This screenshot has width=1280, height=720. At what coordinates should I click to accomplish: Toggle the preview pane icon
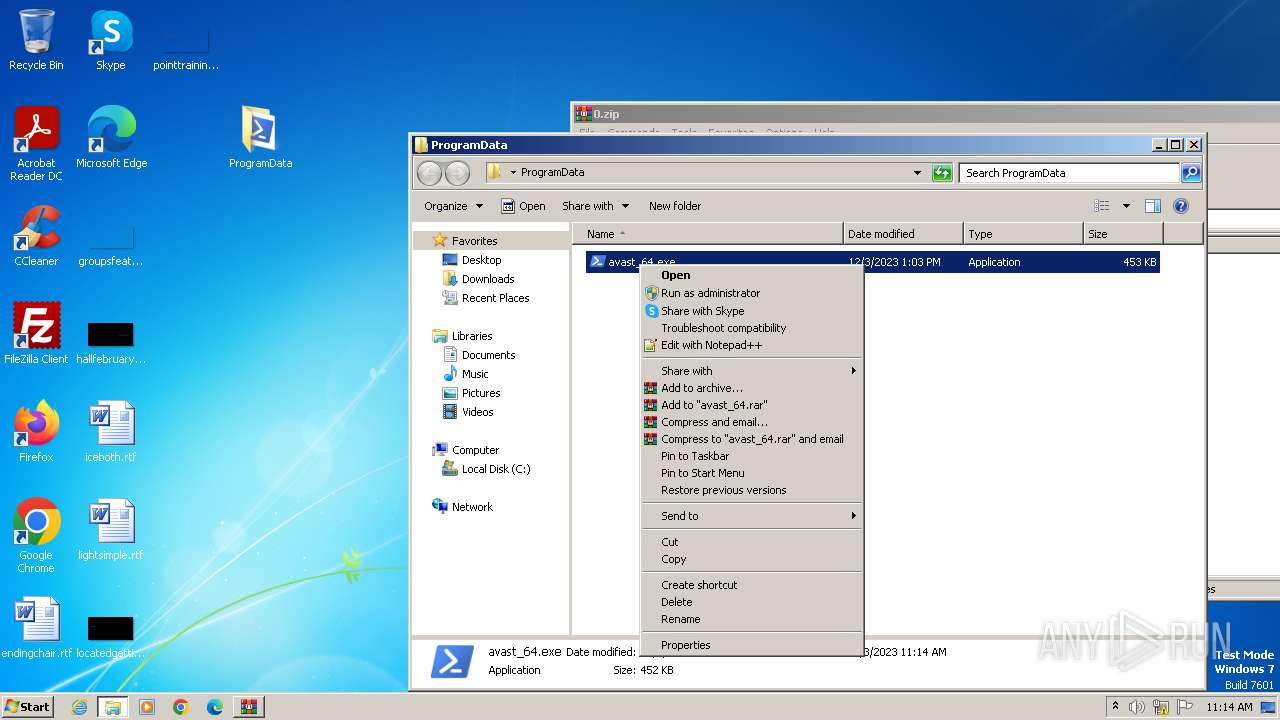(x=1152, y=206)
